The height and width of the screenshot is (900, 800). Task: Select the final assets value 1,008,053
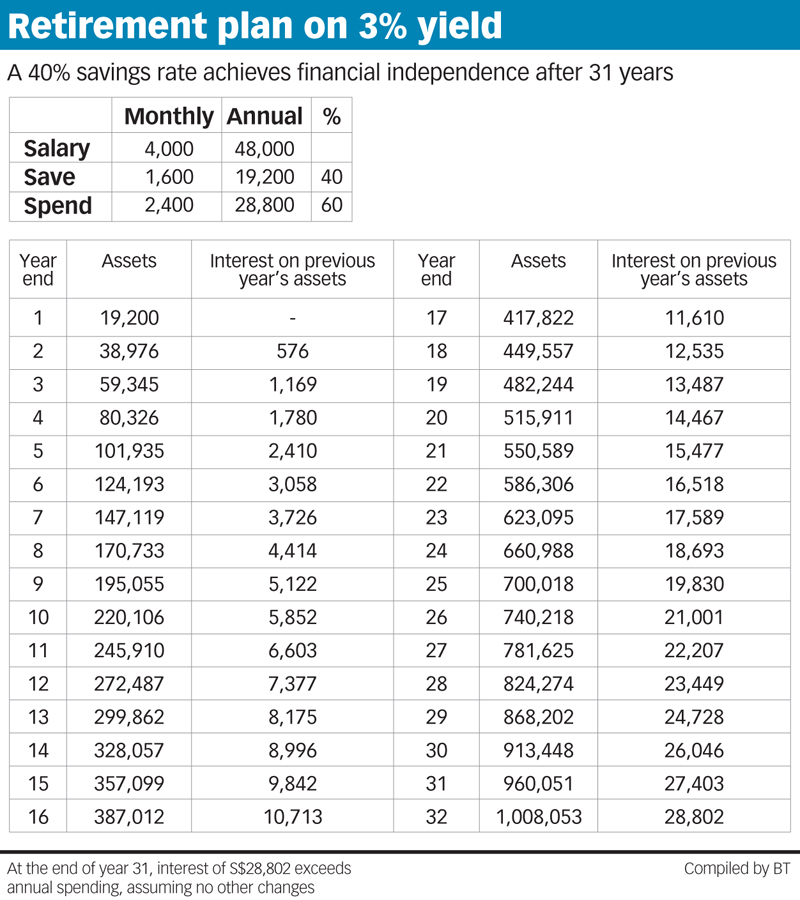tap(538, 817)
